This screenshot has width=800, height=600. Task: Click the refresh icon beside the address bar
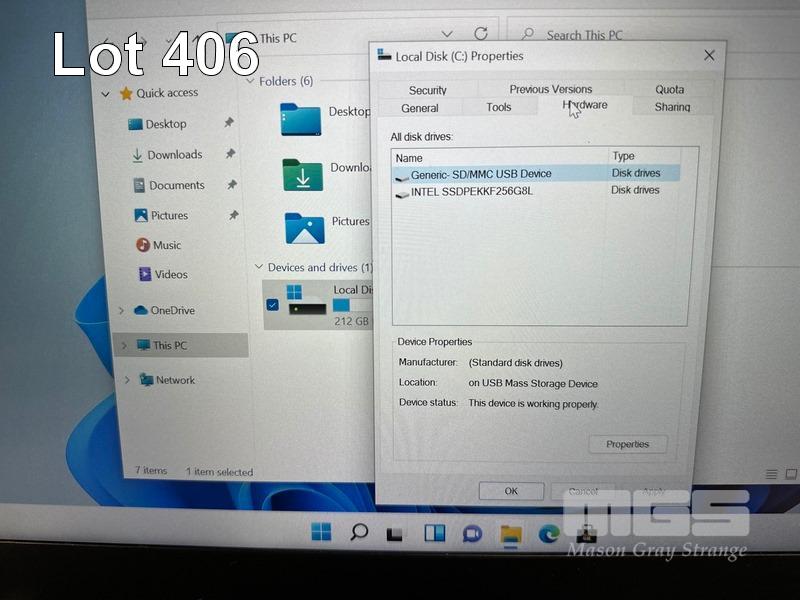481,35
